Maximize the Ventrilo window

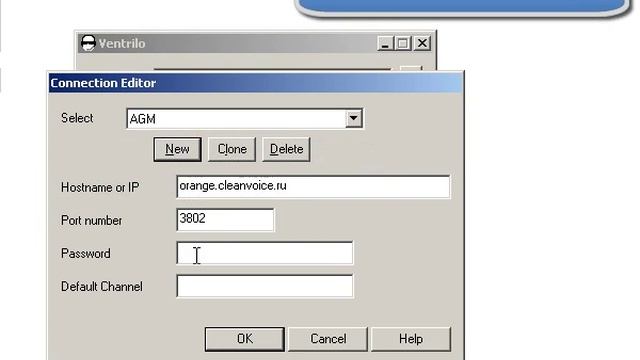pos(402,43)
